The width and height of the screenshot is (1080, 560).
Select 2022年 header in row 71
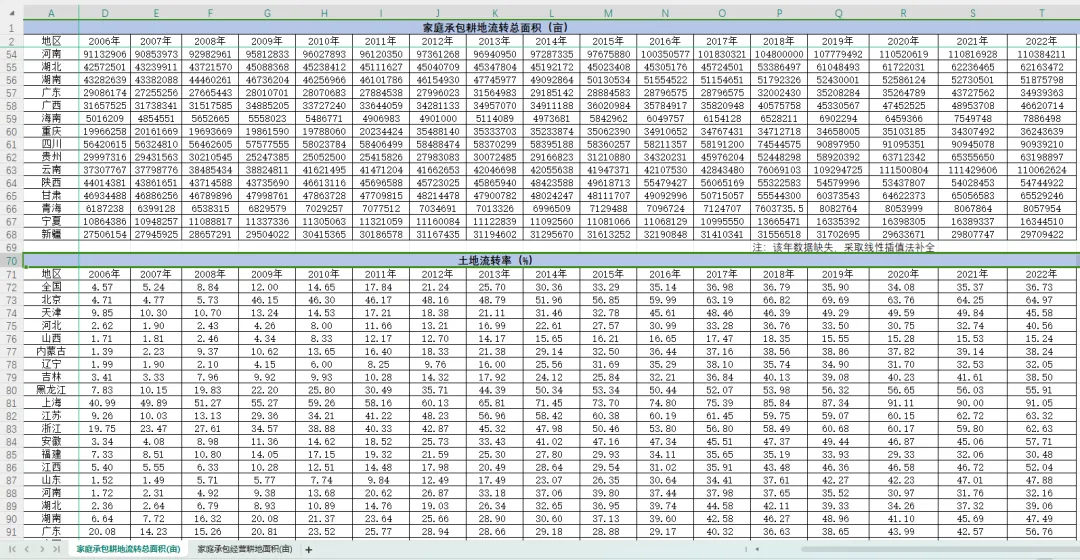1041,273
